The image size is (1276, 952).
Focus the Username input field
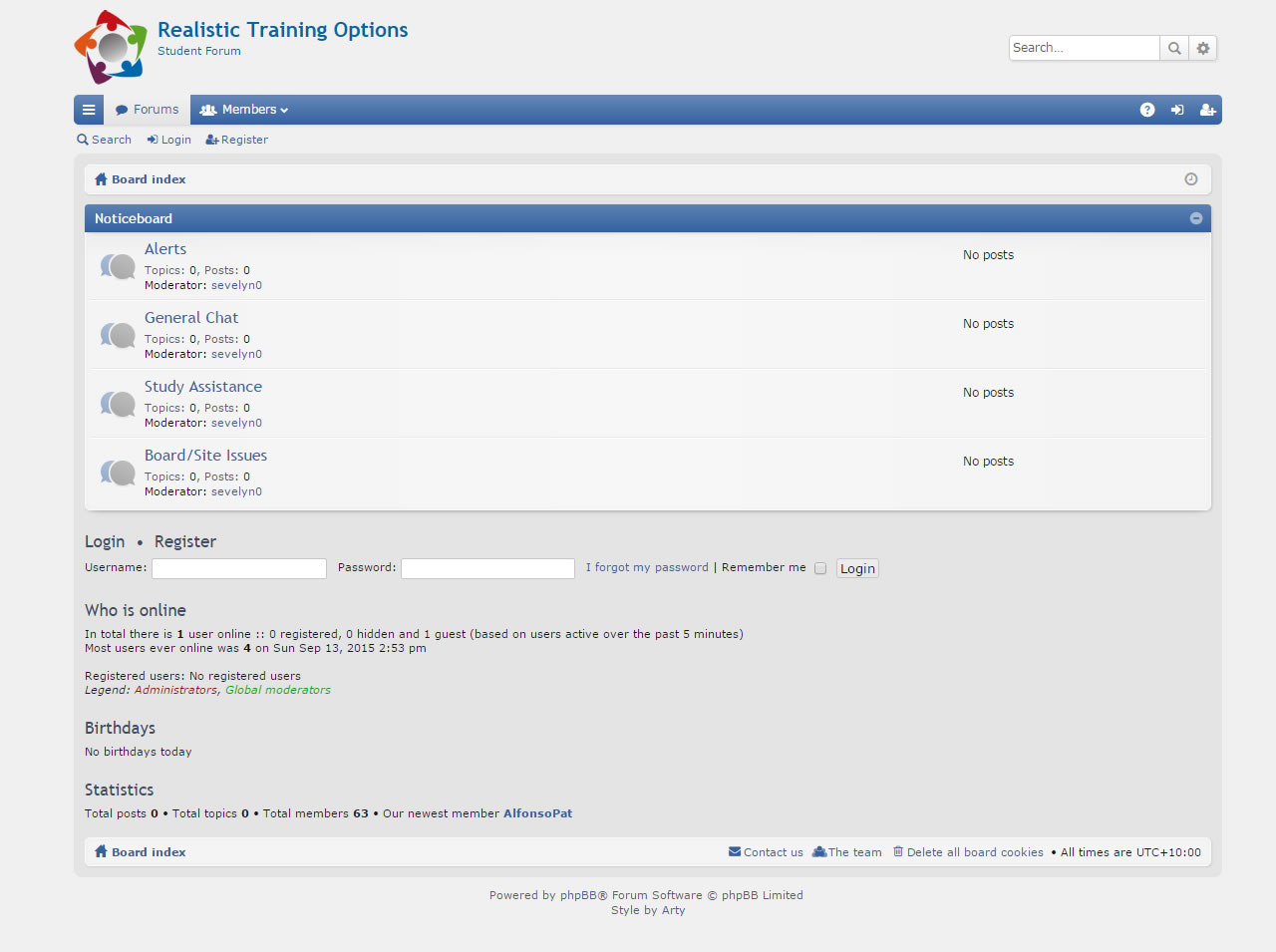point(239,568)
